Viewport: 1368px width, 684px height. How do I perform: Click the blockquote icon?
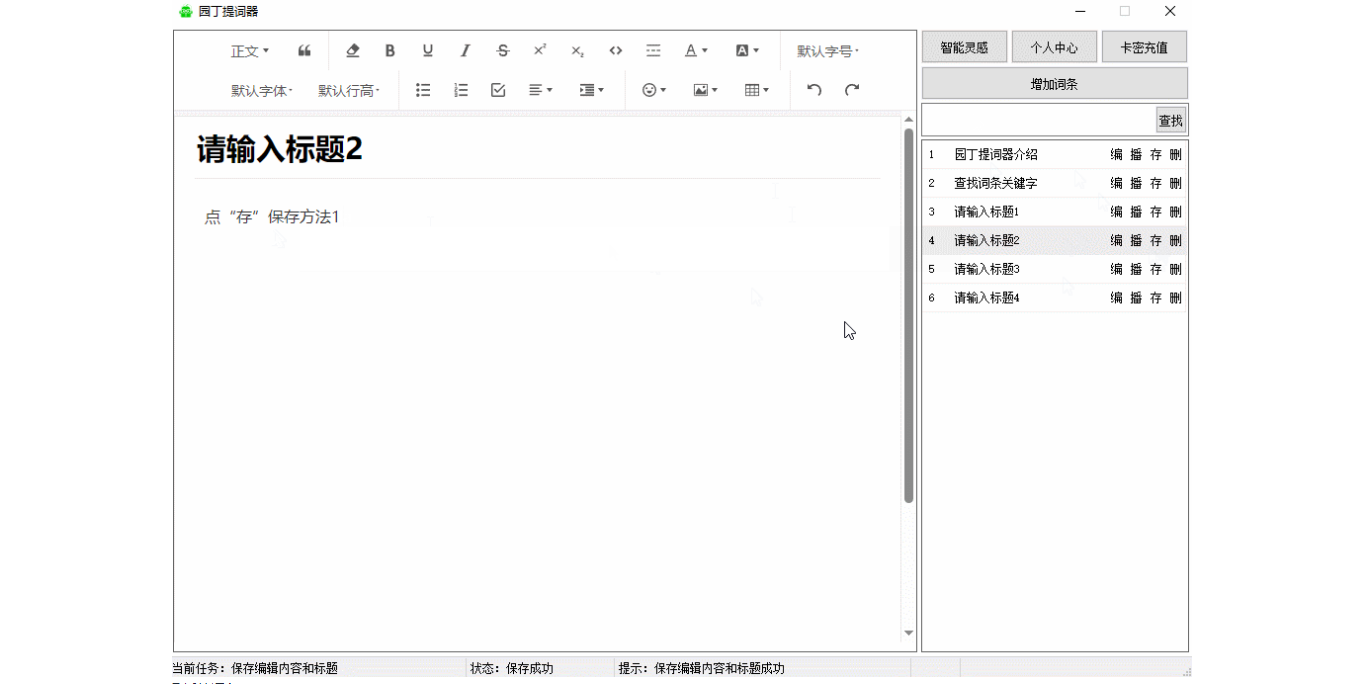pos(304,51)
